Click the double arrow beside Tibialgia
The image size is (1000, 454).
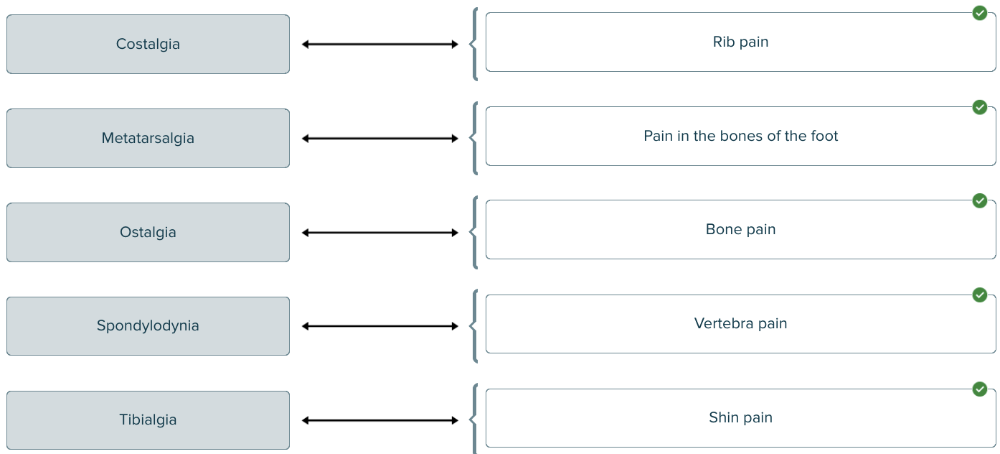[x=380, y=420]
